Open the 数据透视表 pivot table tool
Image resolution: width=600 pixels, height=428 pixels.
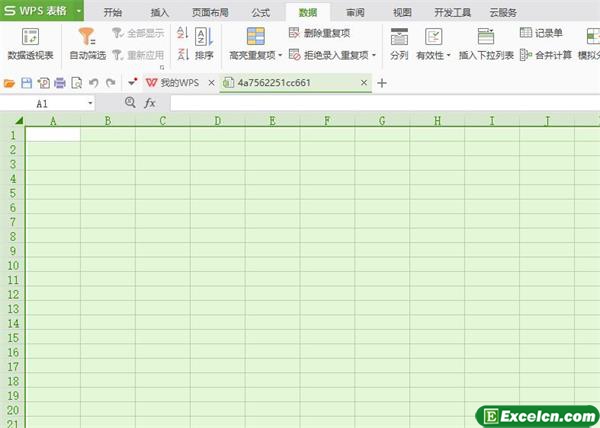tap(30, 44)
